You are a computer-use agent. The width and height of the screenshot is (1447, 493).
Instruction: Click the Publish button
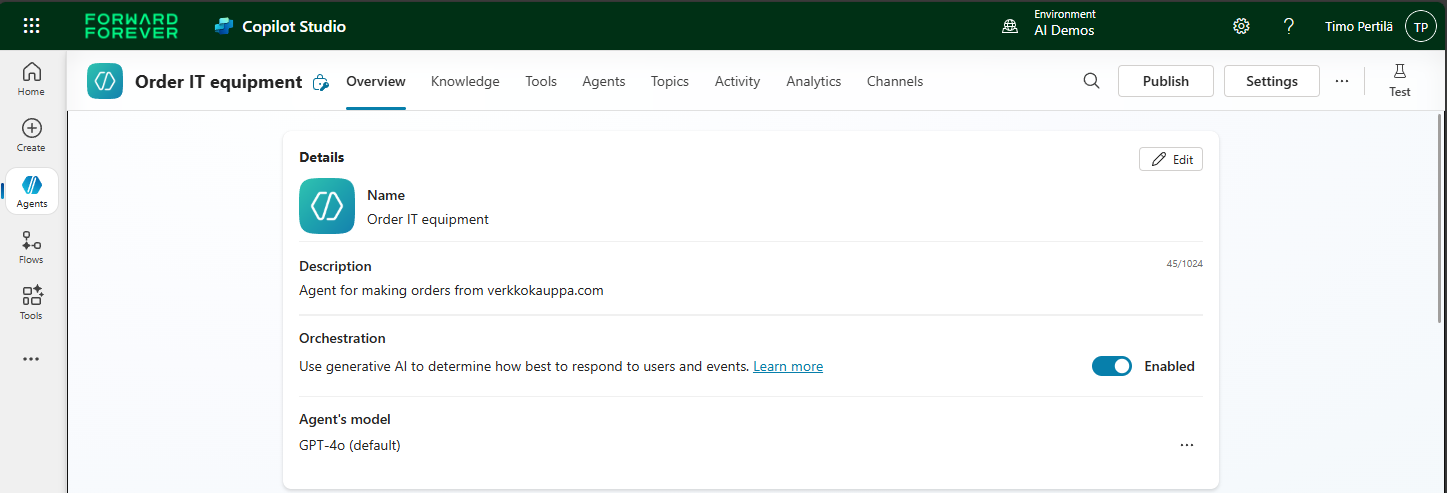point(1165,81)
